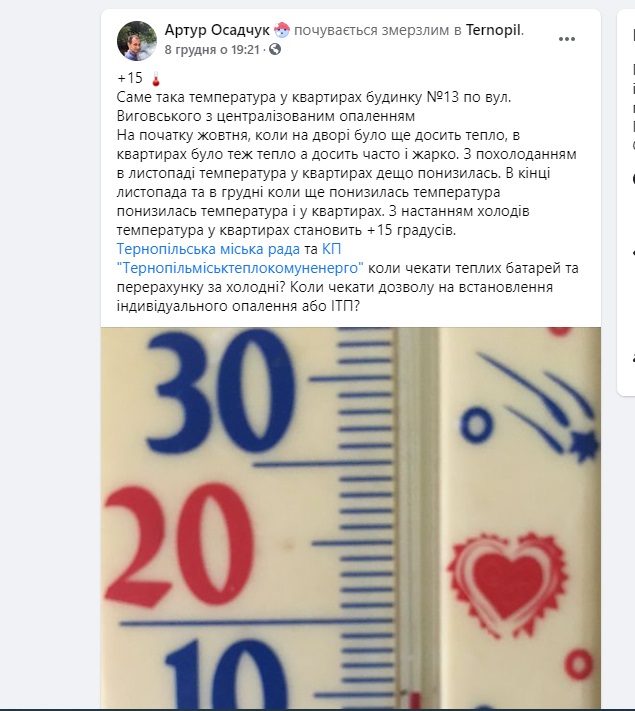Image resolution: width=635 pixels, height=711 pixels.
Task: Click the cold-face feeling emoji icon
Action: point(282,30)
